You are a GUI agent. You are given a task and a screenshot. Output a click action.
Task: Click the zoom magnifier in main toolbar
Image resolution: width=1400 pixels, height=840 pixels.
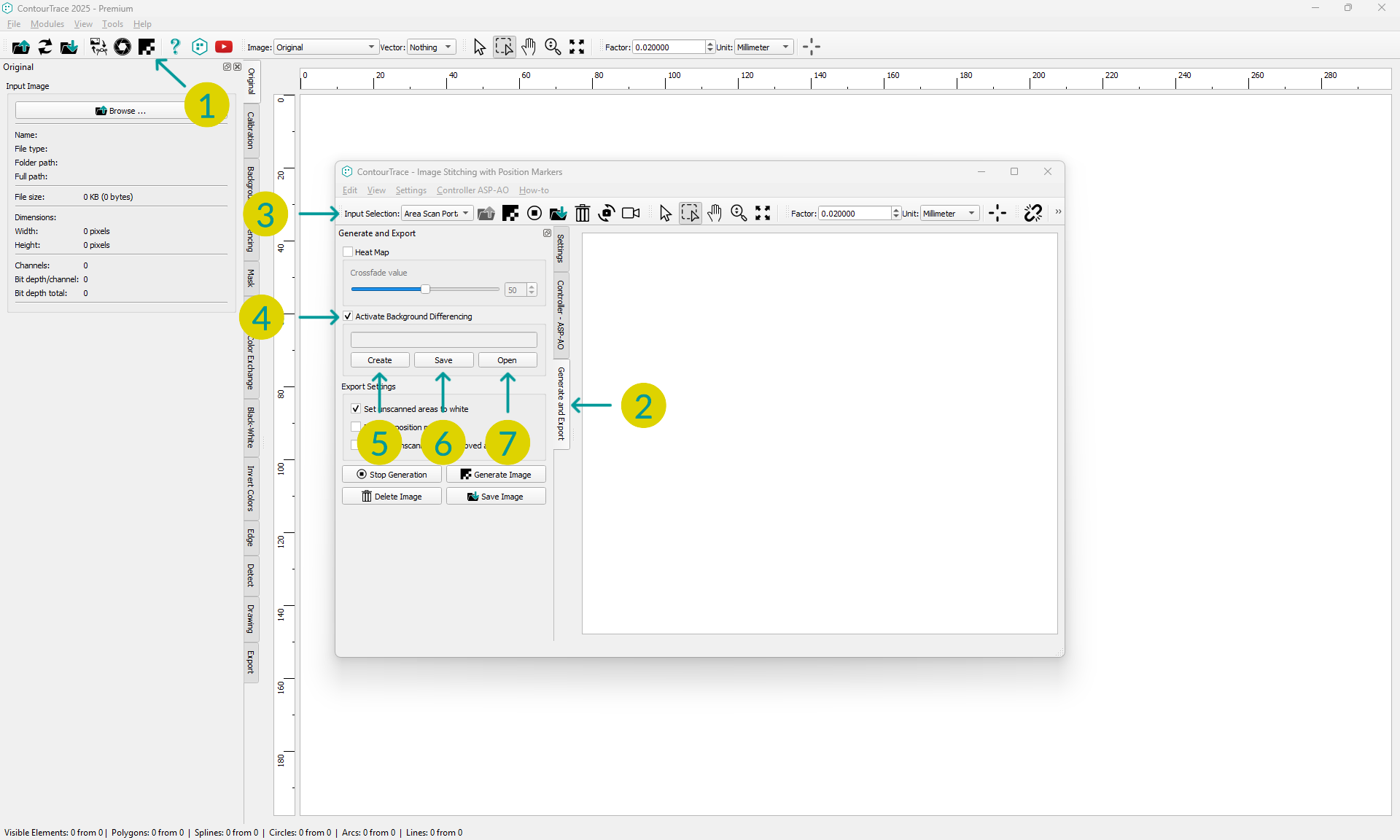[553, 47]
